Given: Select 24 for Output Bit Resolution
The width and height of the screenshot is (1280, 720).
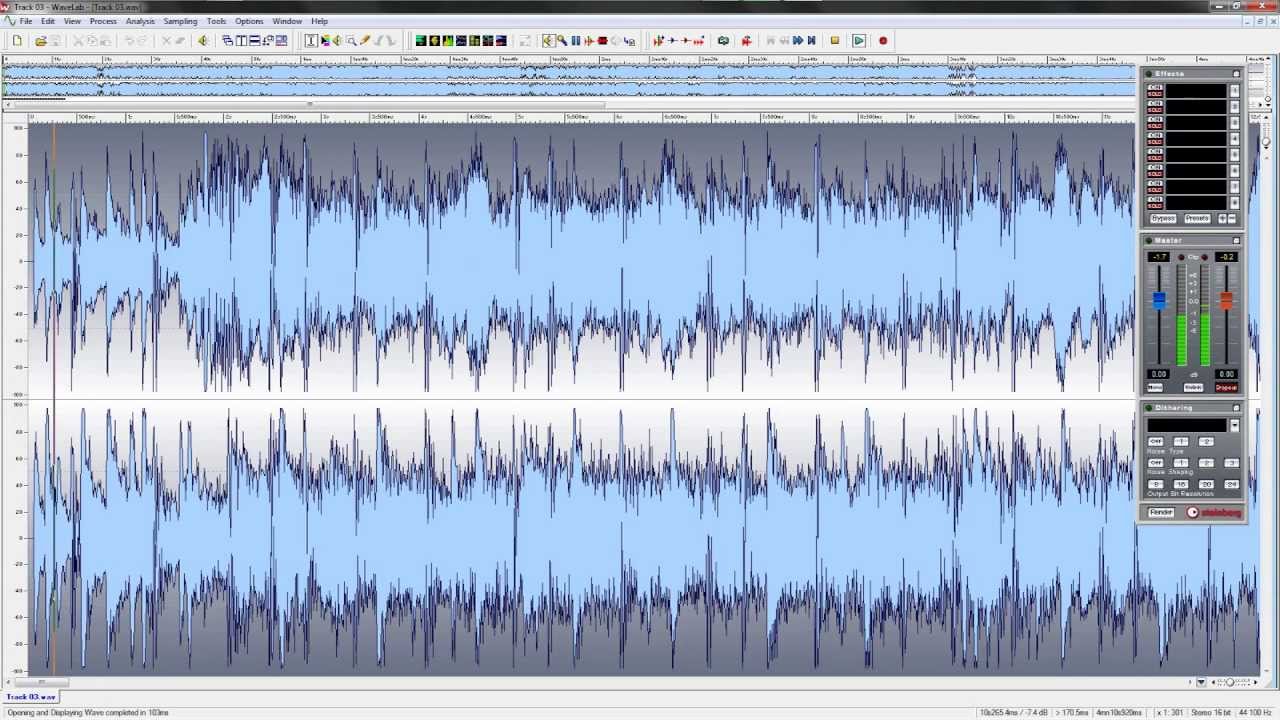Looking at the screenshot, I should click(x=1231, y=484).
